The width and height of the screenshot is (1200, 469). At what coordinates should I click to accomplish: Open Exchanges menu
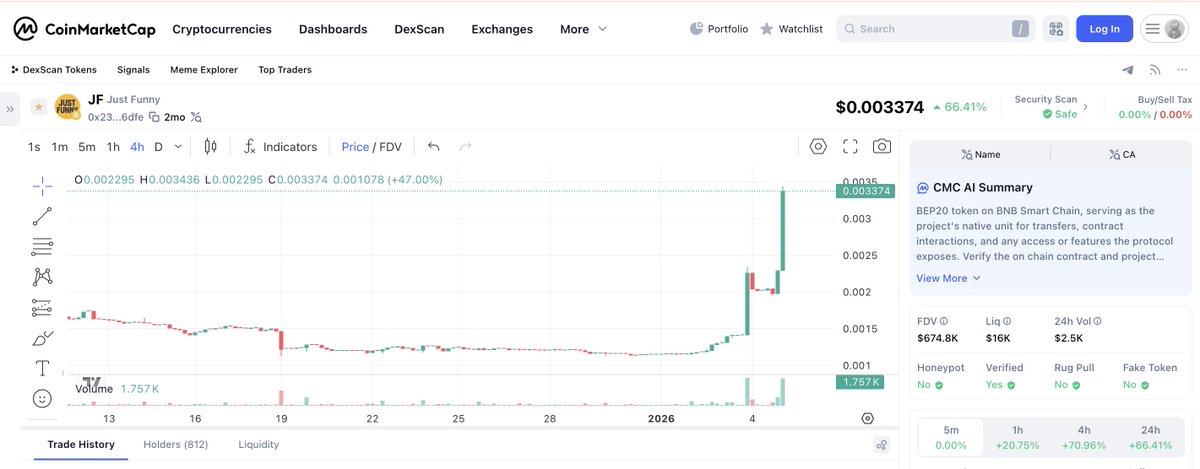(x=502, y=29)
